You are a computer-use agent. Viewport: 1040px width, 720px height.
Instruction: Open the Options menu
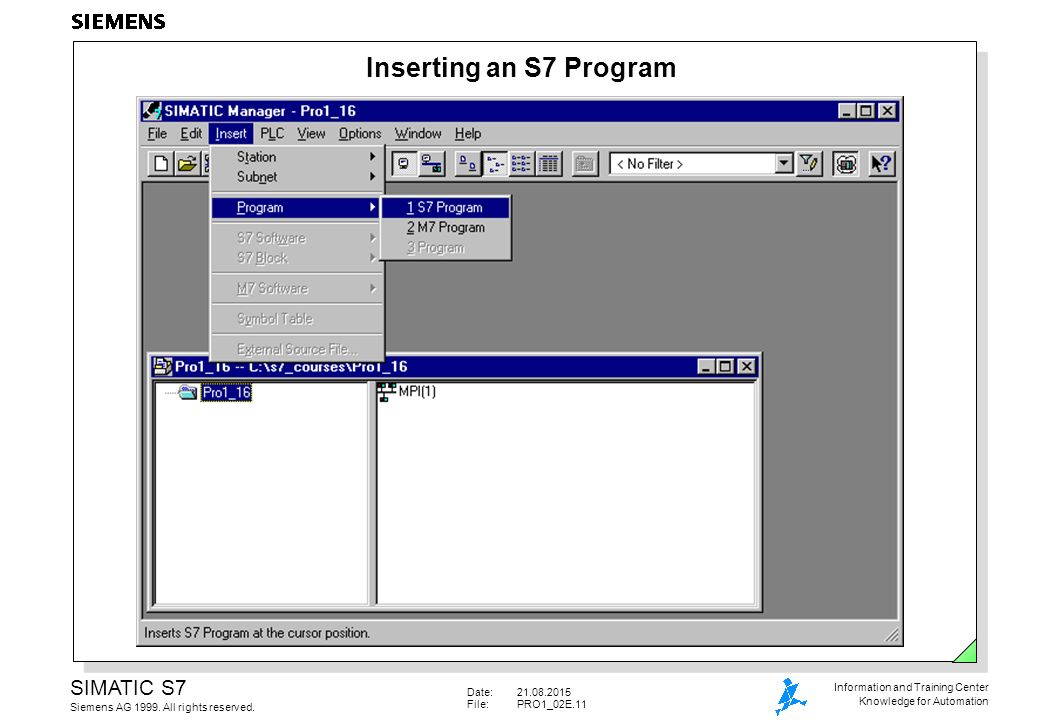click(x=360, y=133)
